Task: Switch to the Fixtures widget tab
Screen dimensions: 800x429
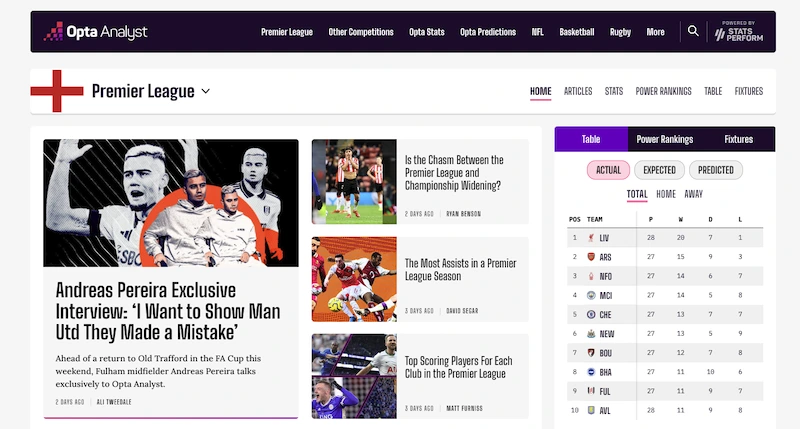Action: pos(738,140)
